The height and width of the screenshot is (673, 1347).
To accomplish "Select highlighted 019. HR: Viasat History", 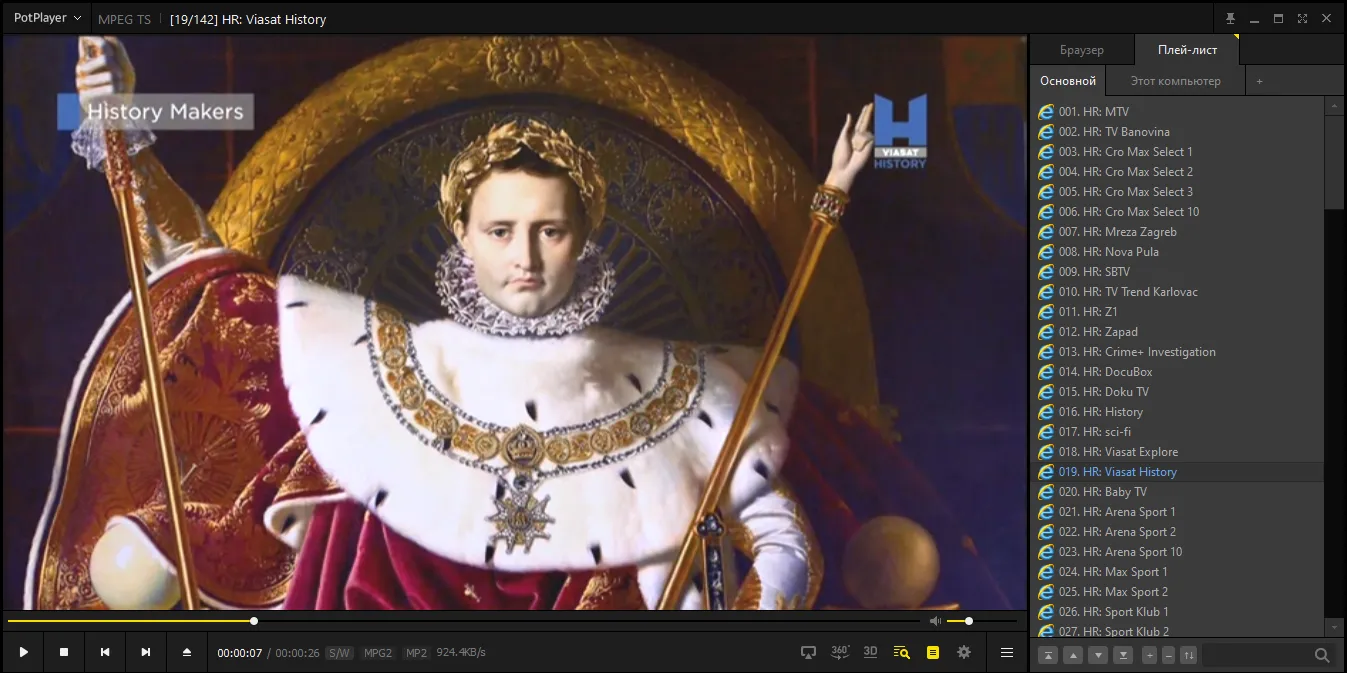I will pyautogui.click(x=1177, y=471).
